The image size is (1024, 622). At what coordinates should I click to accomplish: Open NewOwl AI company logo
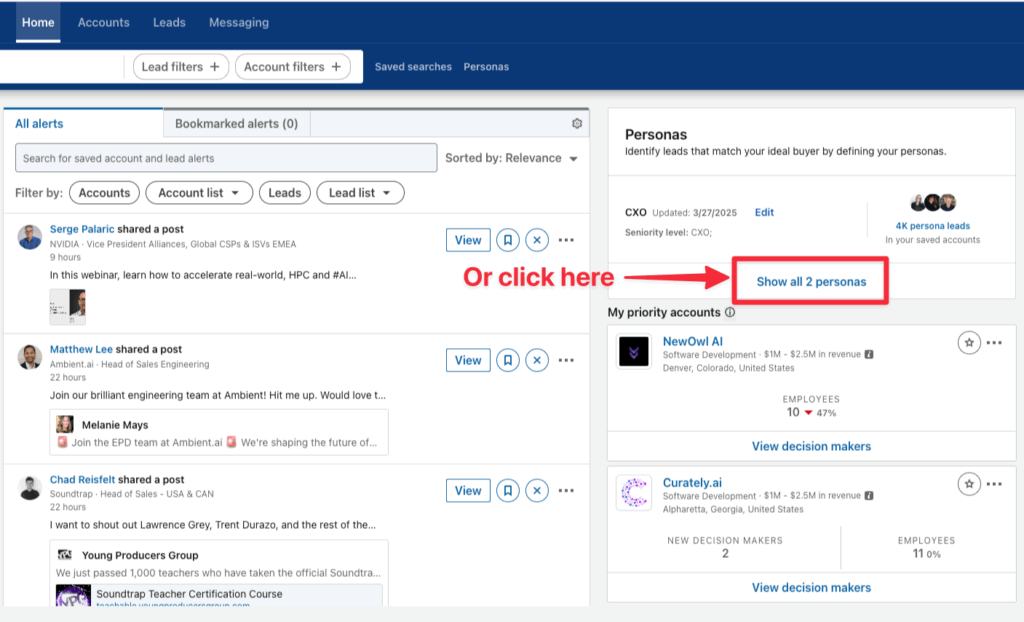(633, 352)
